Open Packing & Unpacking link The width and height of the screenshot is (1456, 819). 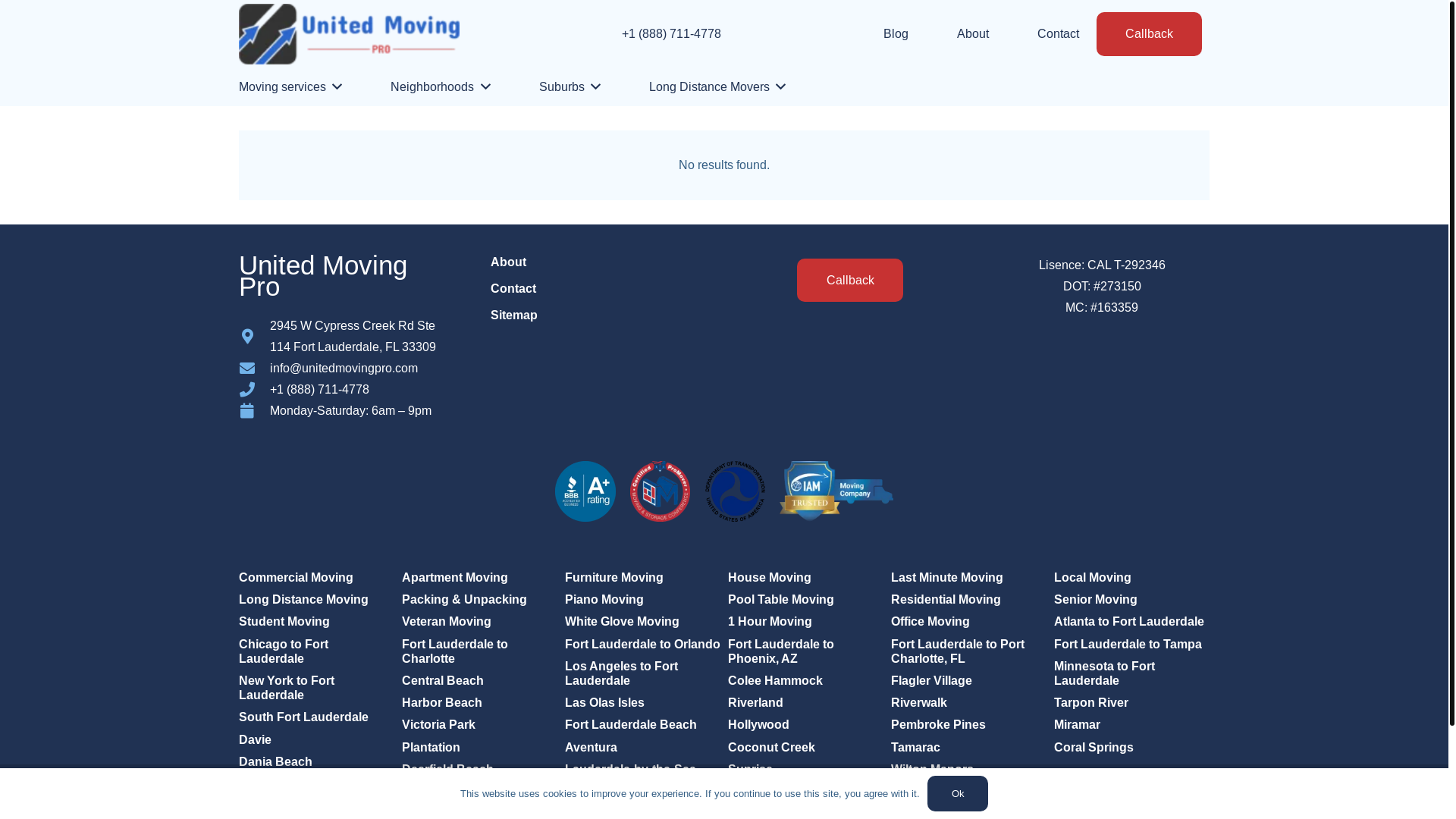tap(464, 600)
